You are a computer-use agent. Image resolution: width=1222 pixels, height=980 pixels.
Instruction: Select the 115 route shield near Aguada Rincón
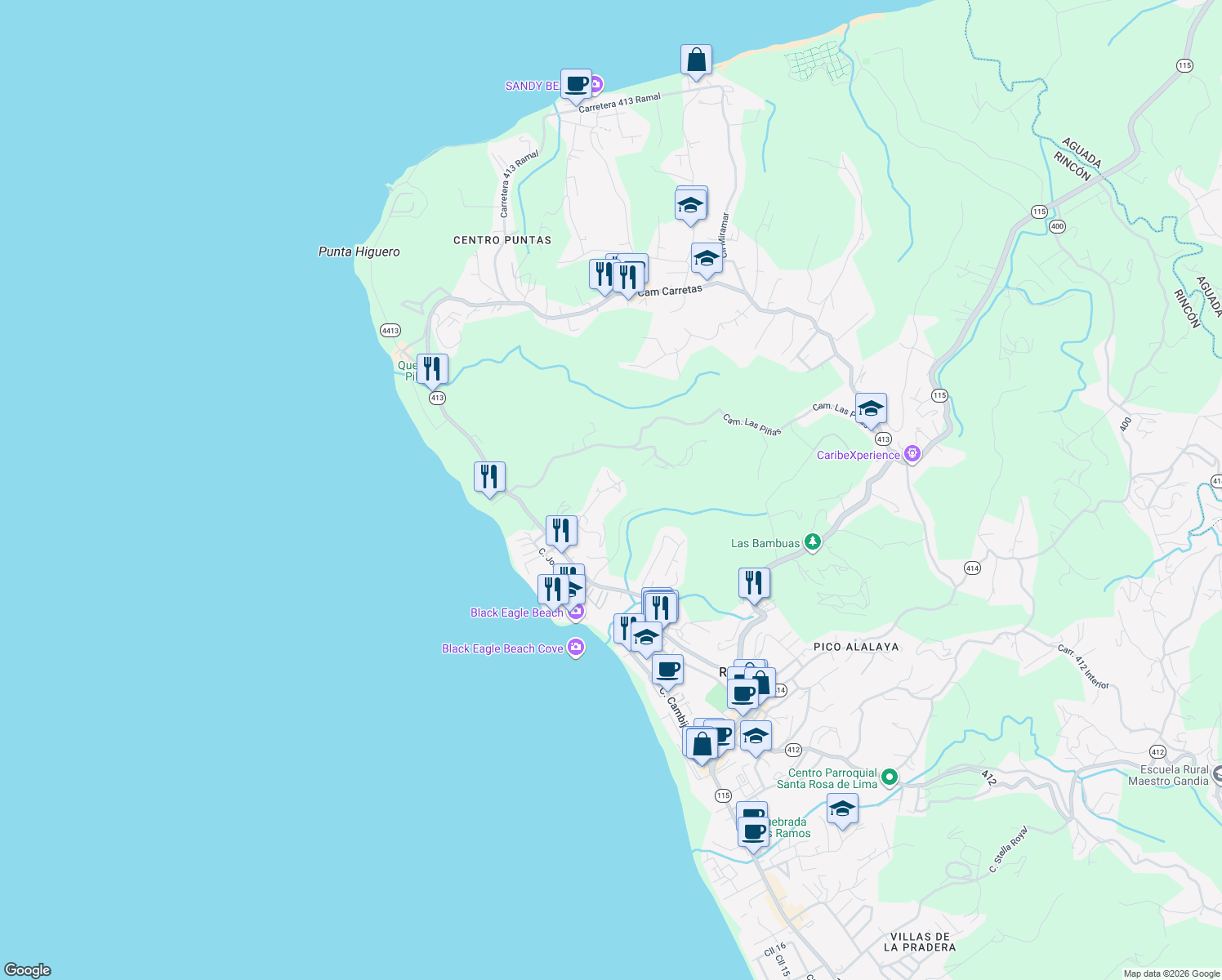pyautogui.click(x=1039, y=211)
